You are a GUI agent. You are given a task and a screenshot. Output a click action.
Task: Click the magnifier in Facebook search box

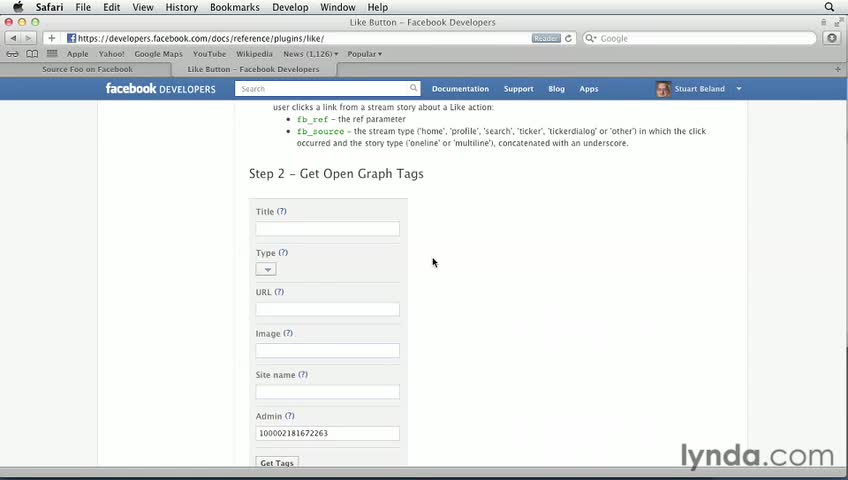coord(413,88)
